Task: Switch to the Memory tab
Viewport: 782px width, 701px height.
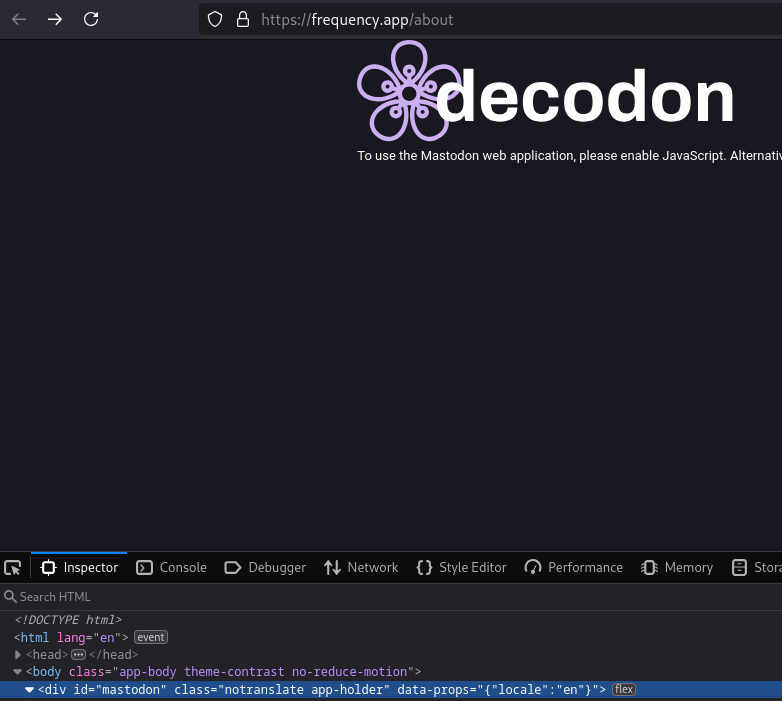Action: (677, 567)
